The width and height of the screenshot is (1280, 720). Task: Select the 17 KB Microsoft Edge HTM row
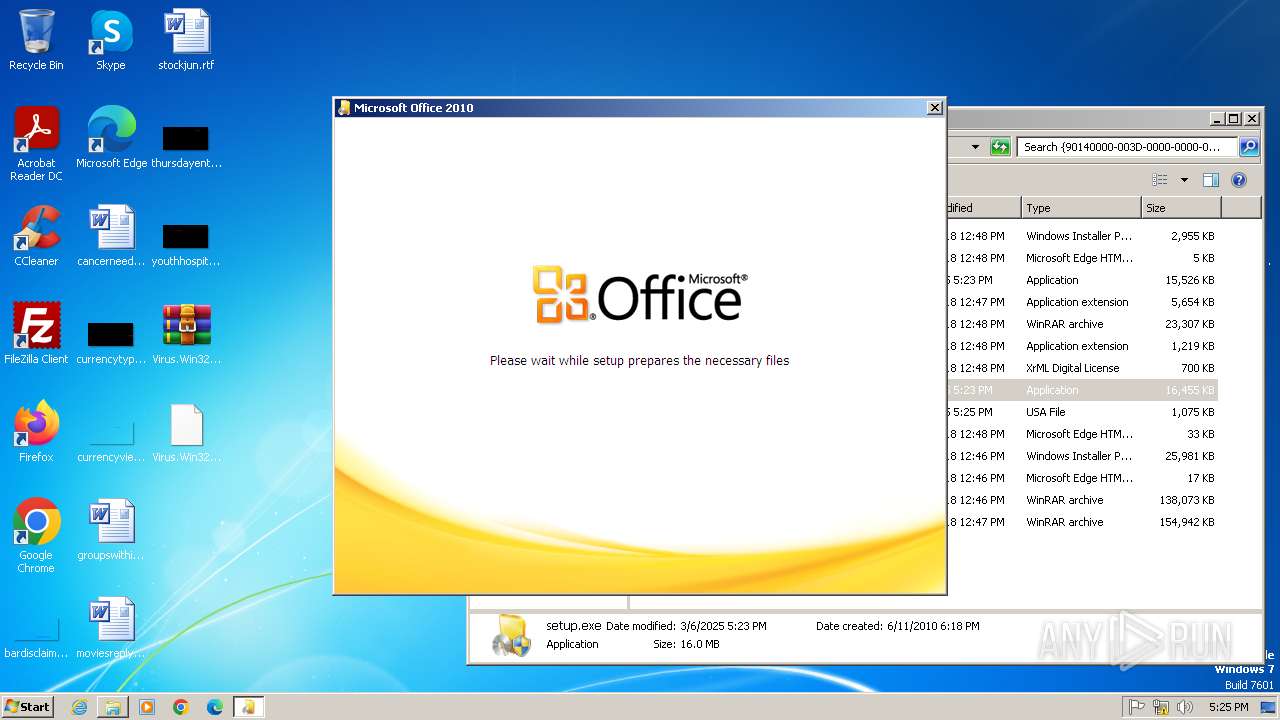[1081, 478]
